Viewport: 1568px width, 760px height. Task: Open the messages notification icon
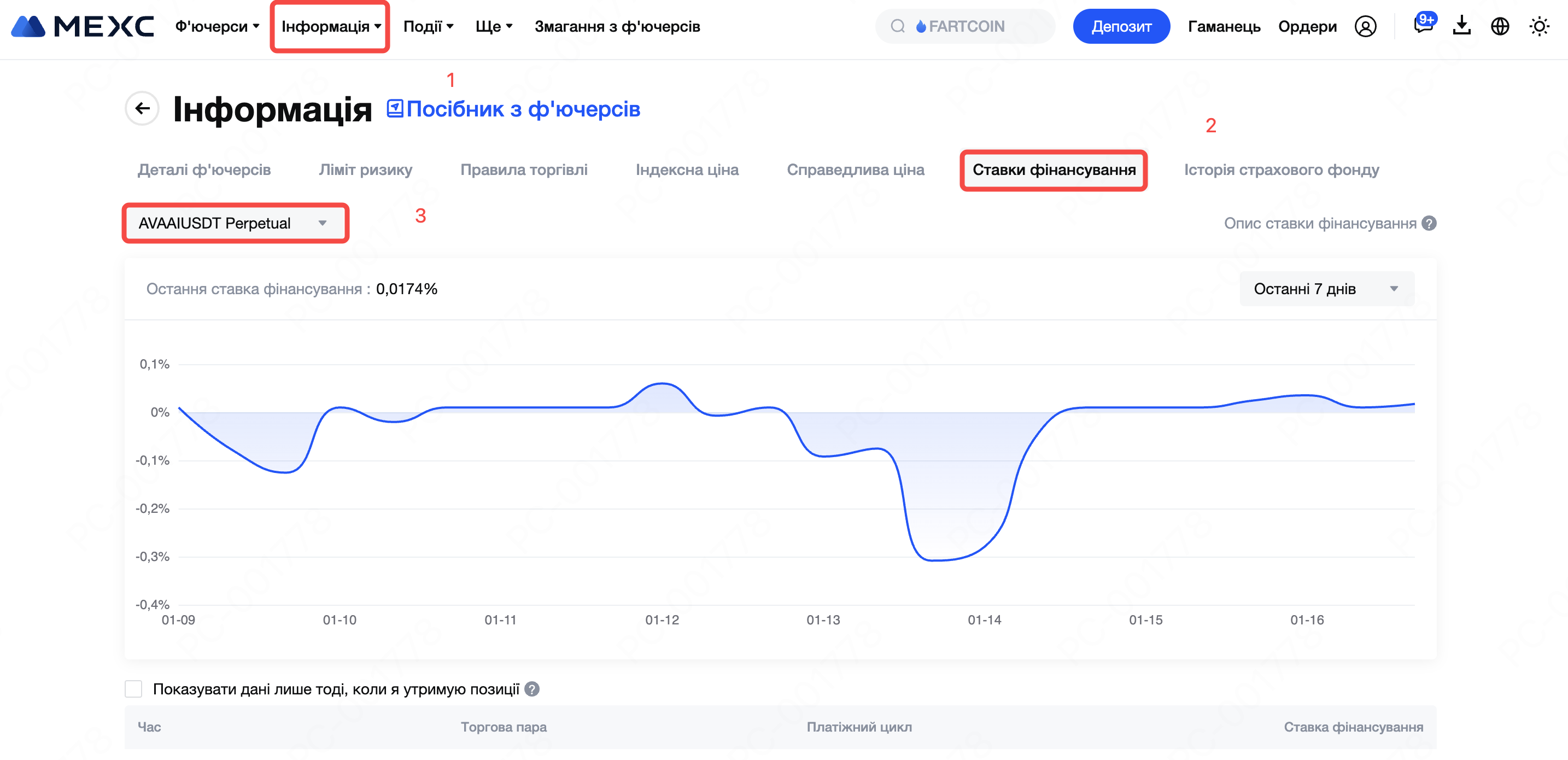[1423, 25]
